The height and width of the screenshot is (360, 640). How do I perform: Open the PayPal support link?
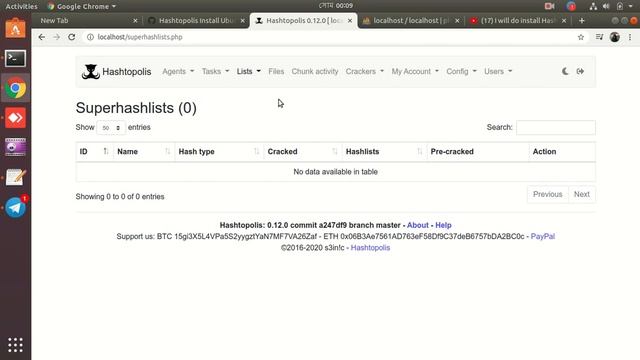(542, 236)
